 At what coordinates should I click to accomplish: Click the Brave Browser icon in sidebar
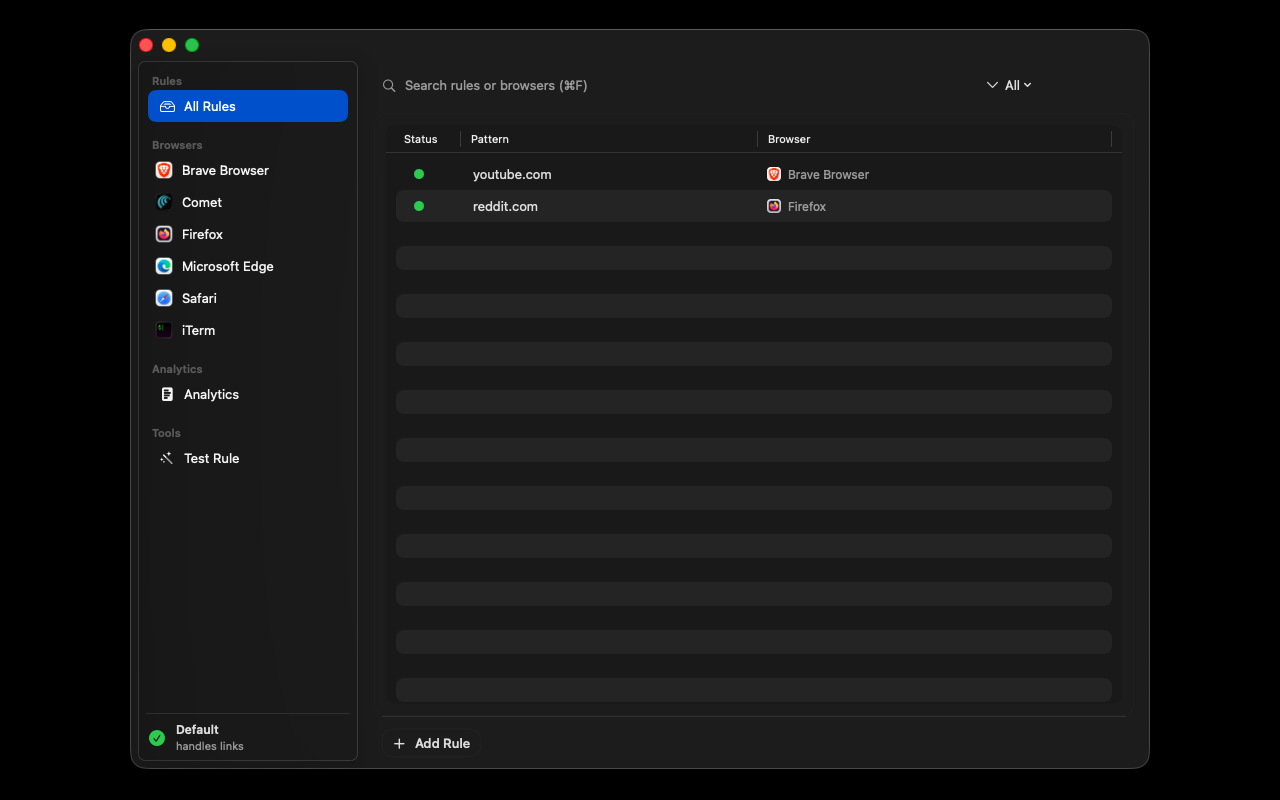164,170
